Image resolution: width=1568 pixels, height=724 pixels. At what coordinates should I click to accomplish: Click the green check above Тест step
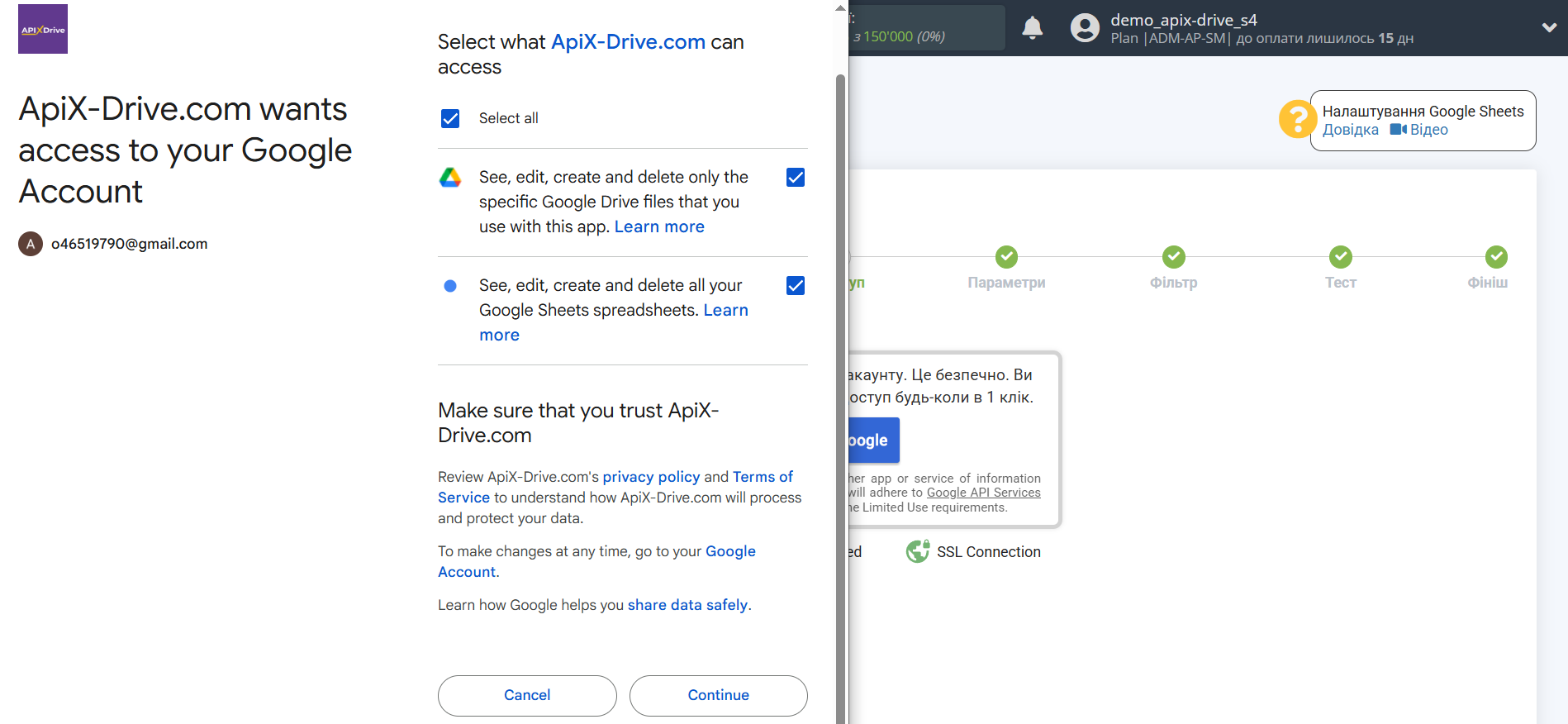tap(1340, 257)
